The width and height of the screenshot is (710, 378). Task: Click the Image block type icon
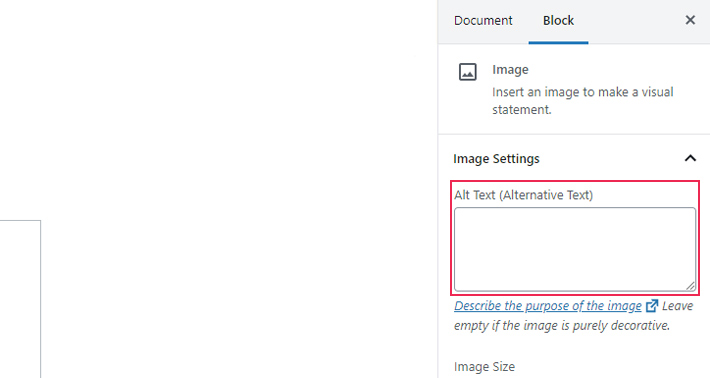tap(468, 72)
